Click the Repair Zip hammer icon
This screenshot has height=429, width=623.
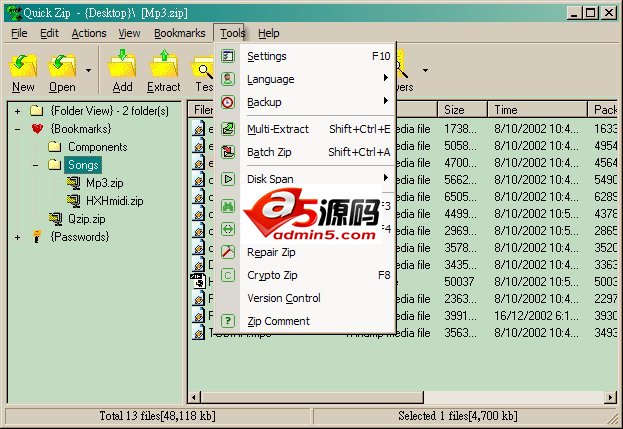228,252
